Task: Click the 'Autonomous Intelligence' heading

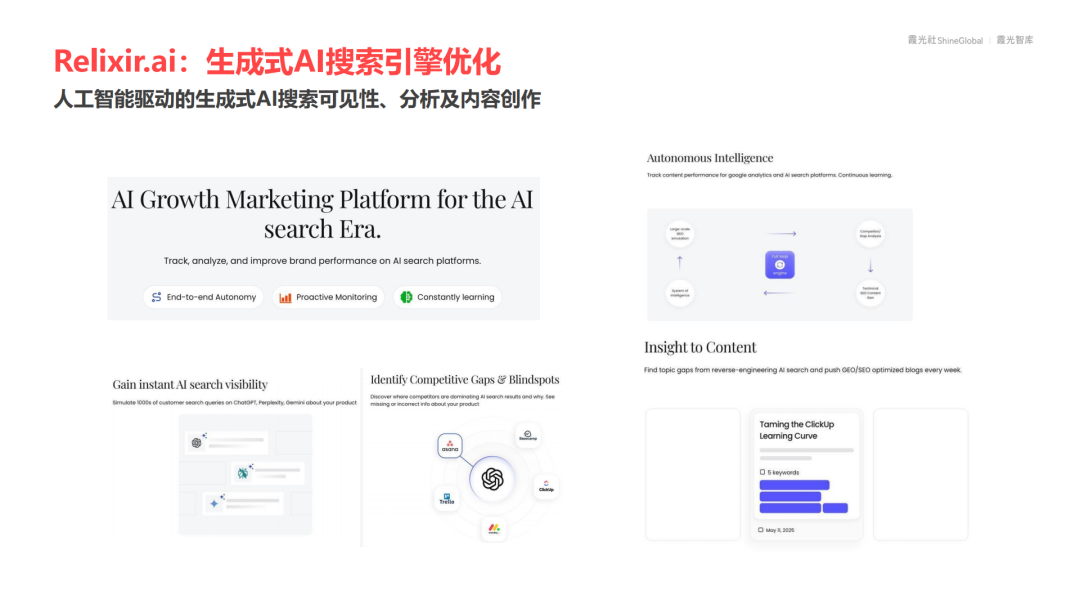Action: [709, 158]
